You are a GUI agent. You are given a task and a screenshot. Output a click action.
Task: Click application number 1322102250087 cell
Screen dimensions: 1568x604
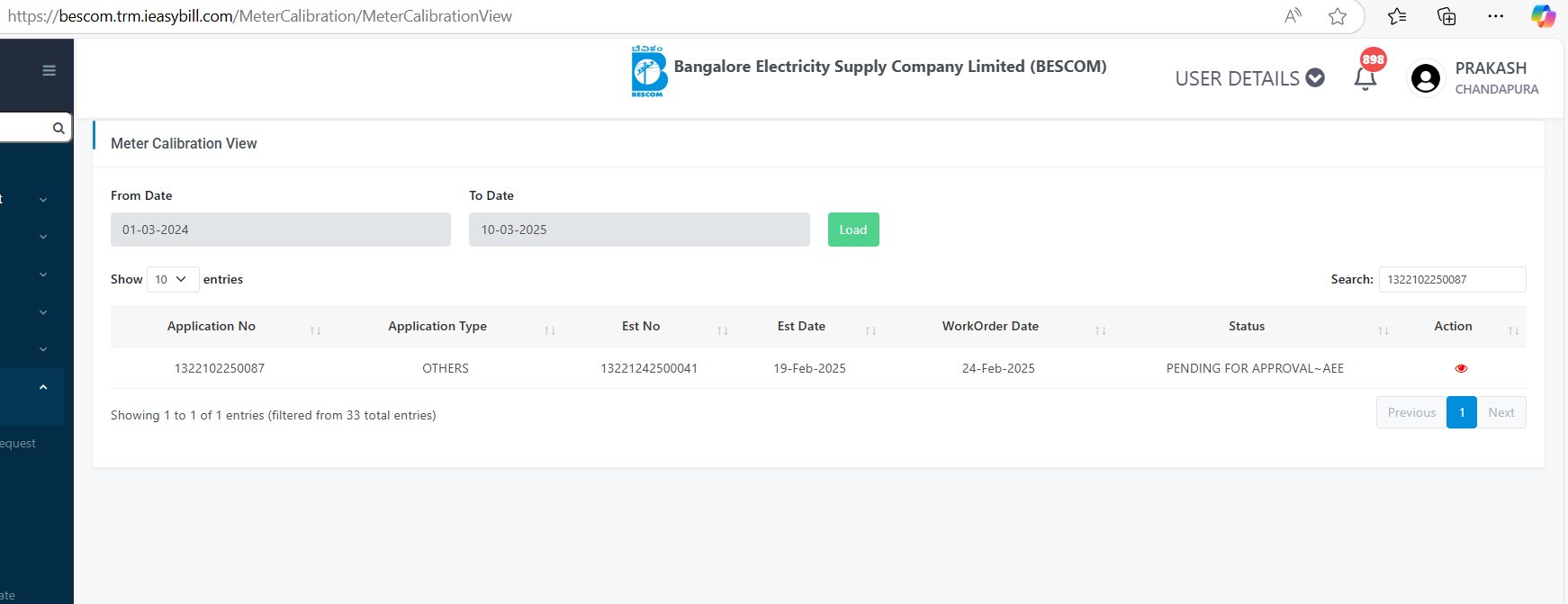tap(220, 368)
